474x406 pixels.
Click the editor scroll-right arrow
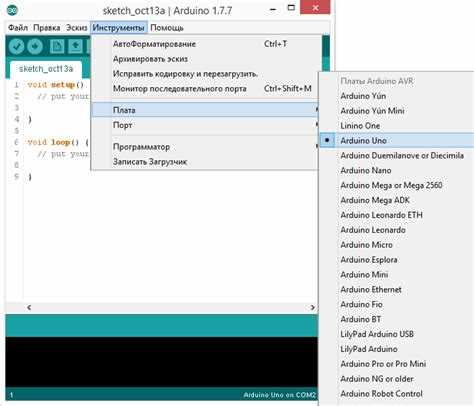pos(312,307)
